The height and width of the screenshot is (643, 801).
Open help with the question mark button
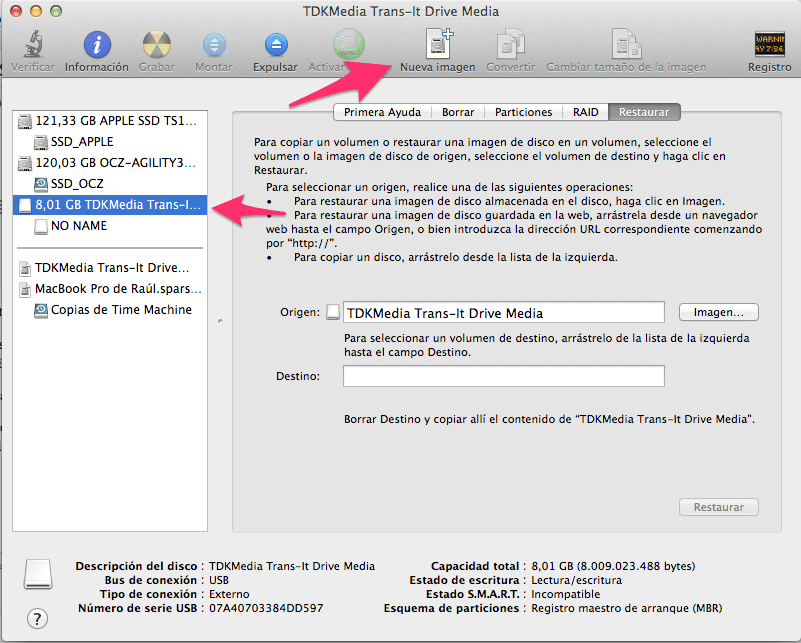click(x=39, y=617)
